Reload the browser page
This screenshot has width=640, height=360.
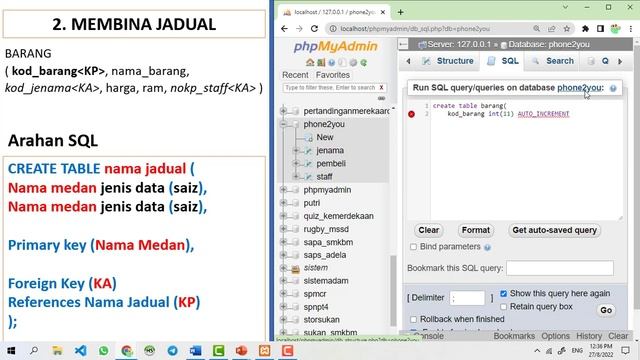314,29
